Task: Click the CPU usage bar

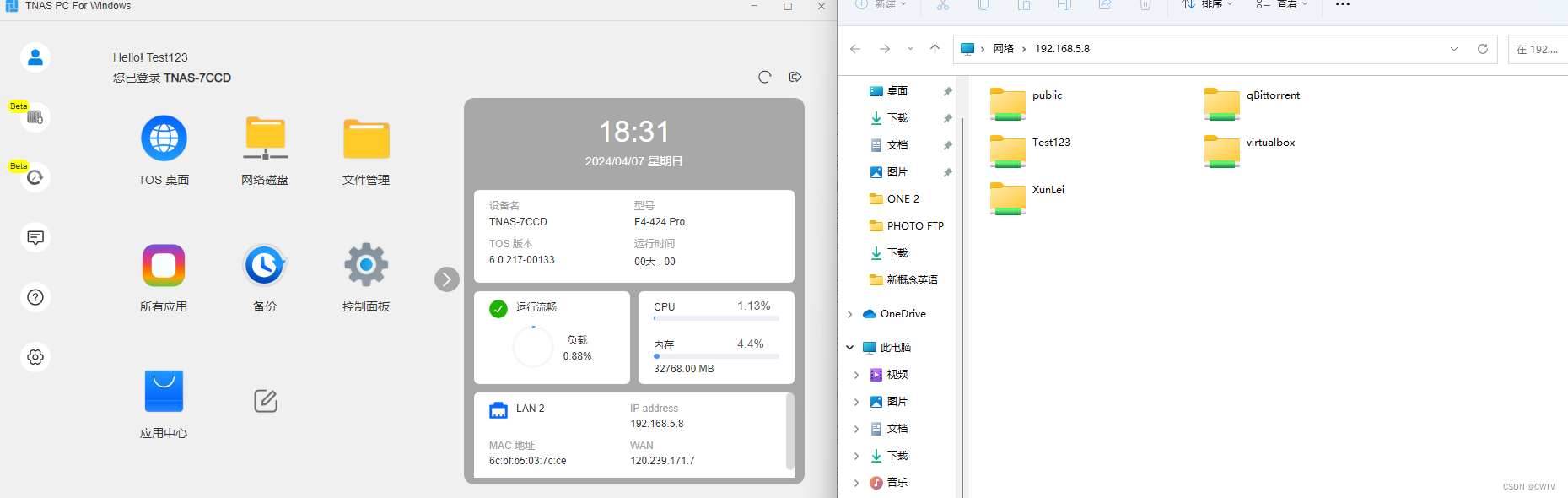Action: tap(716, 318)
